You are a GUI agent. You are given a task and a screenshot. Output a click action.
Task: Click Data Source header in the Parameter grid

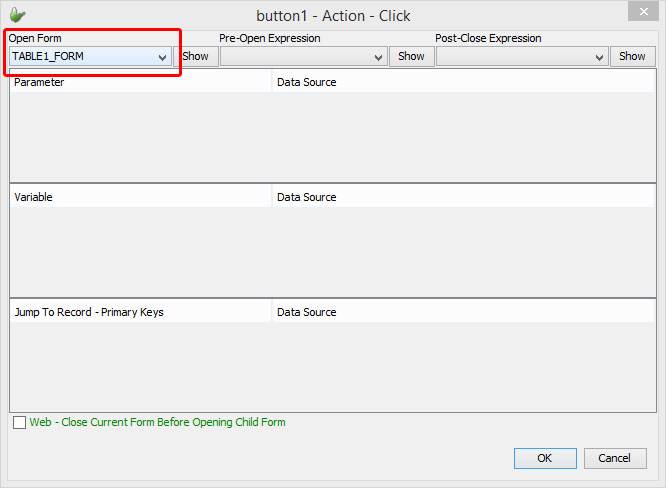(463, 82)
